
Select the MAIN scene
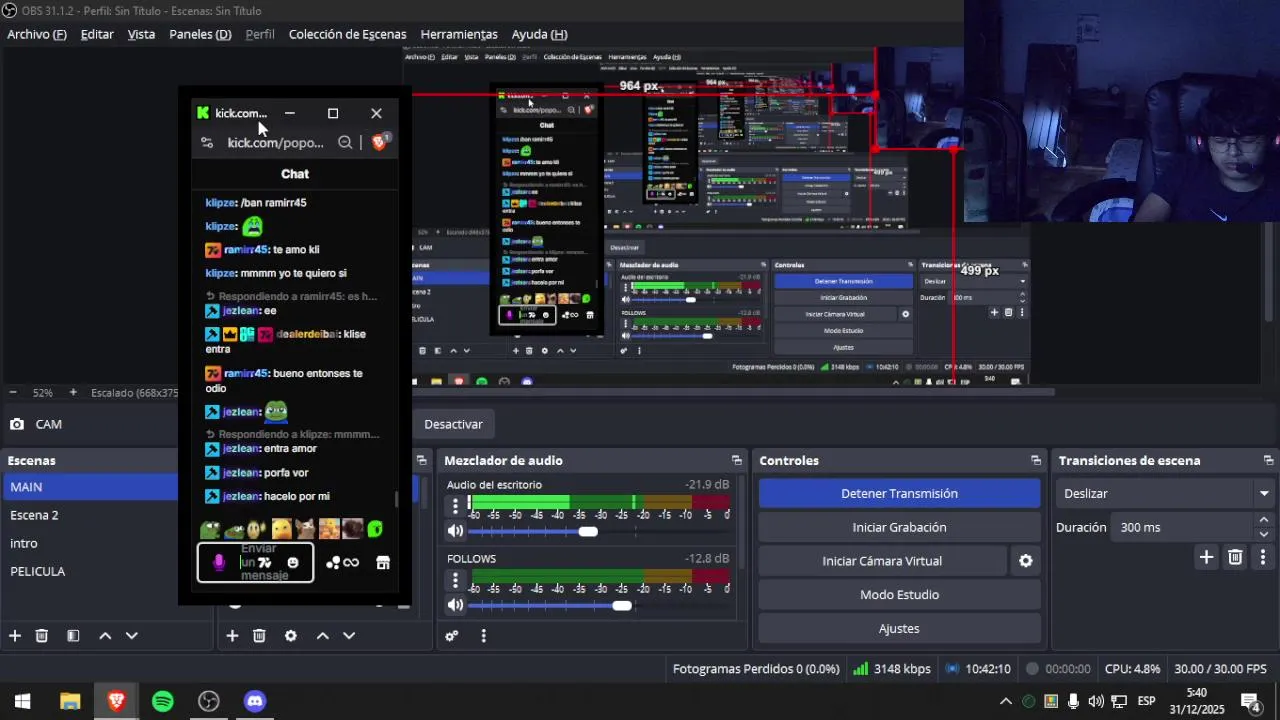(x=89, y=487)
